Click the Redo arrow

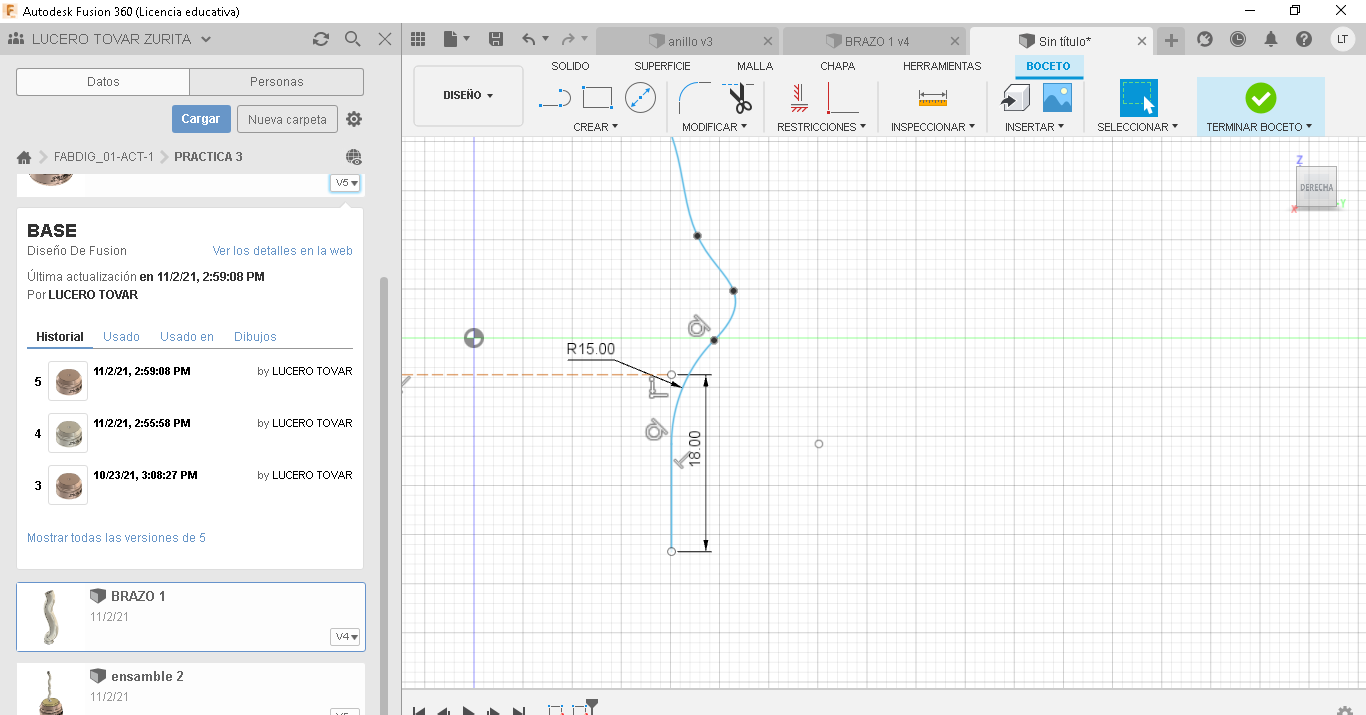pos(567,39)
